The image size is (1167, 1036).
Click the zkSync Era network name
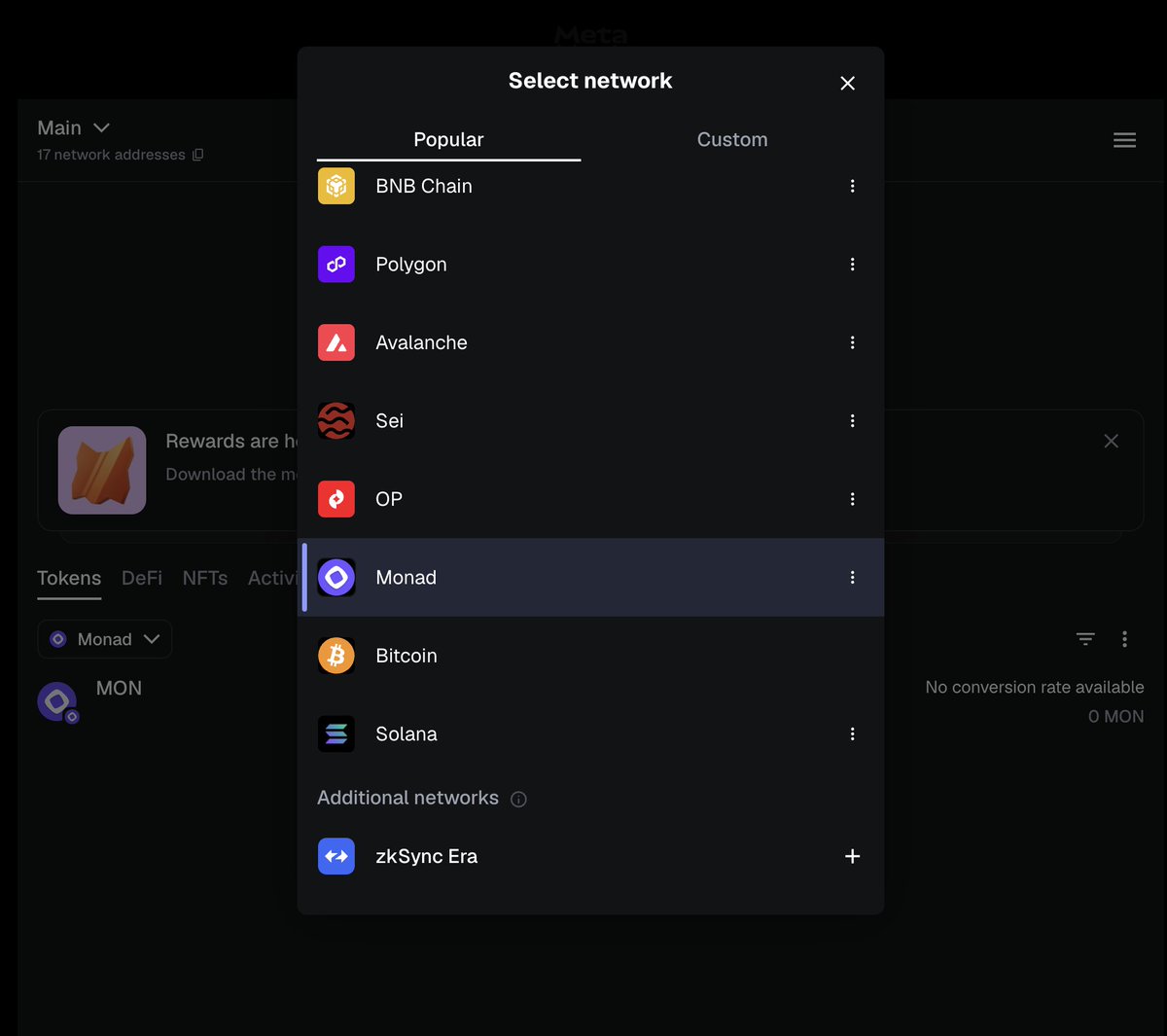[427, 857]
